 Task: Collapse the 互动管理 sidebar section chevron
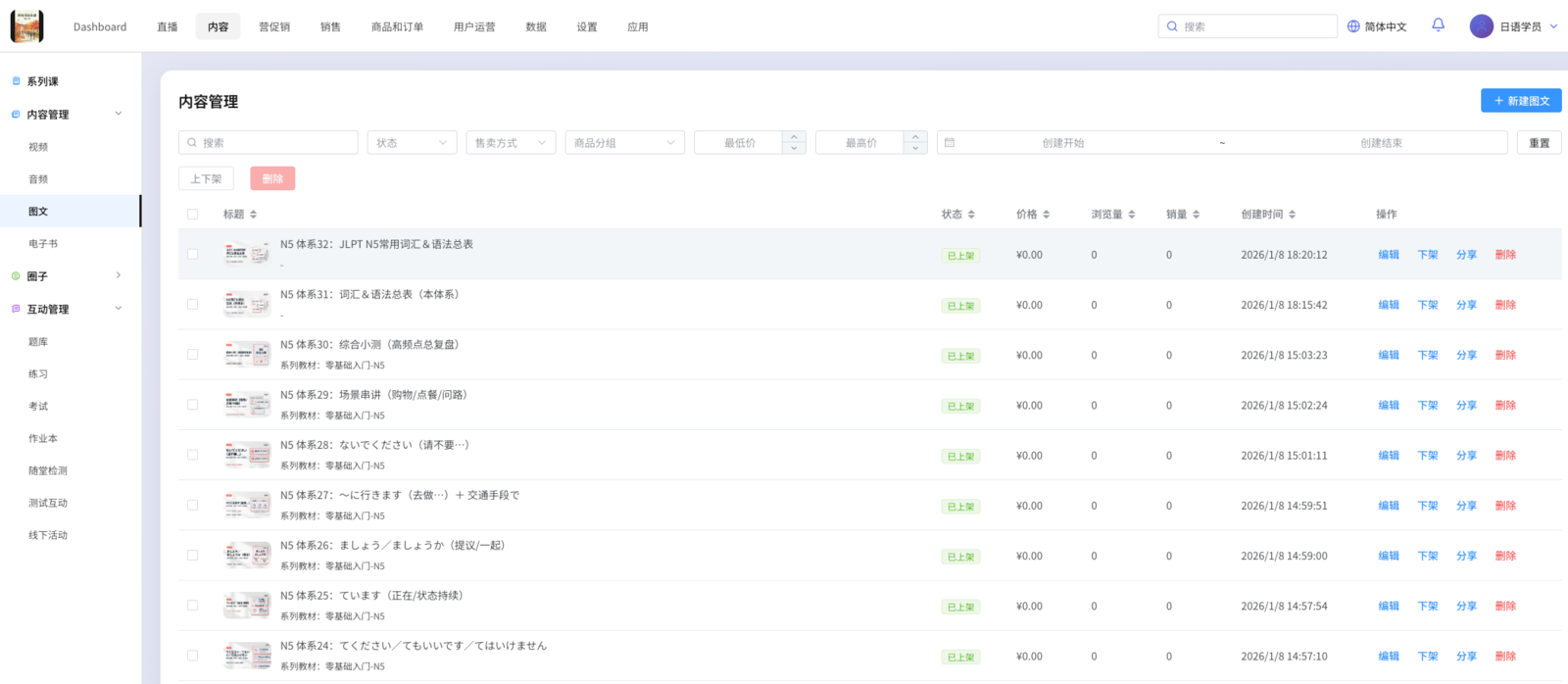(x=119, y=308)
